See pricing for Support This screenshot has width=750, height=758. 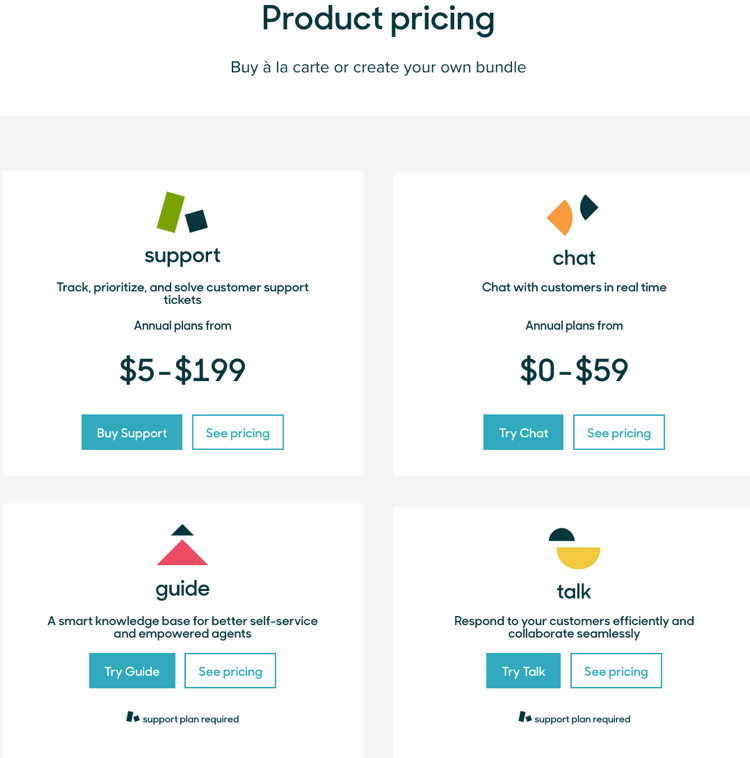pos(238,432)
